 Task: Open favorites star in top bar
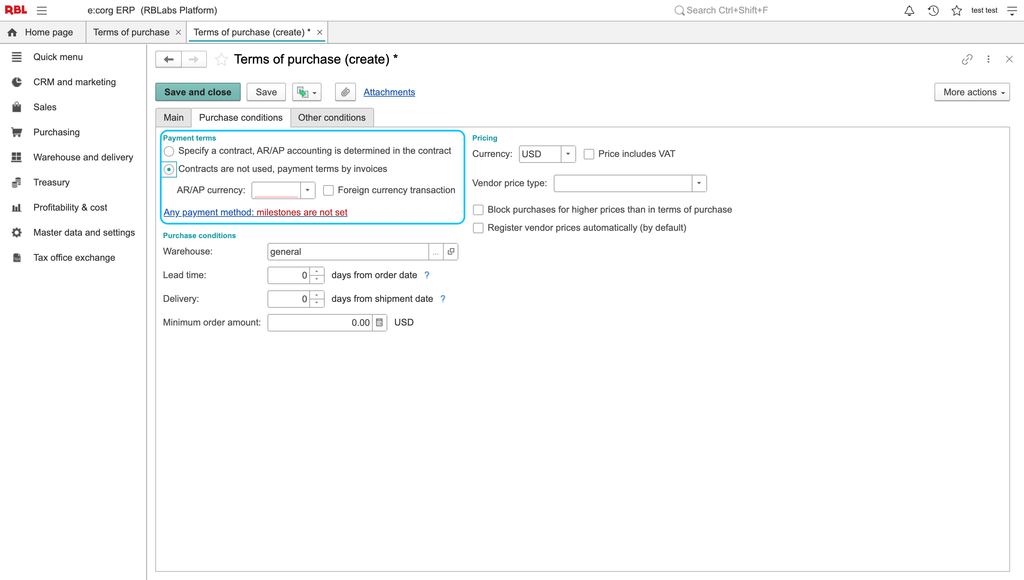point(957,10)
